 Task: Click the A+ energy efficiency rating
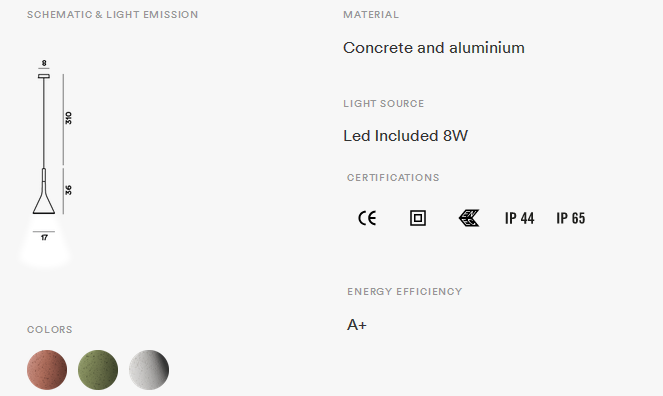coord(357,325)
